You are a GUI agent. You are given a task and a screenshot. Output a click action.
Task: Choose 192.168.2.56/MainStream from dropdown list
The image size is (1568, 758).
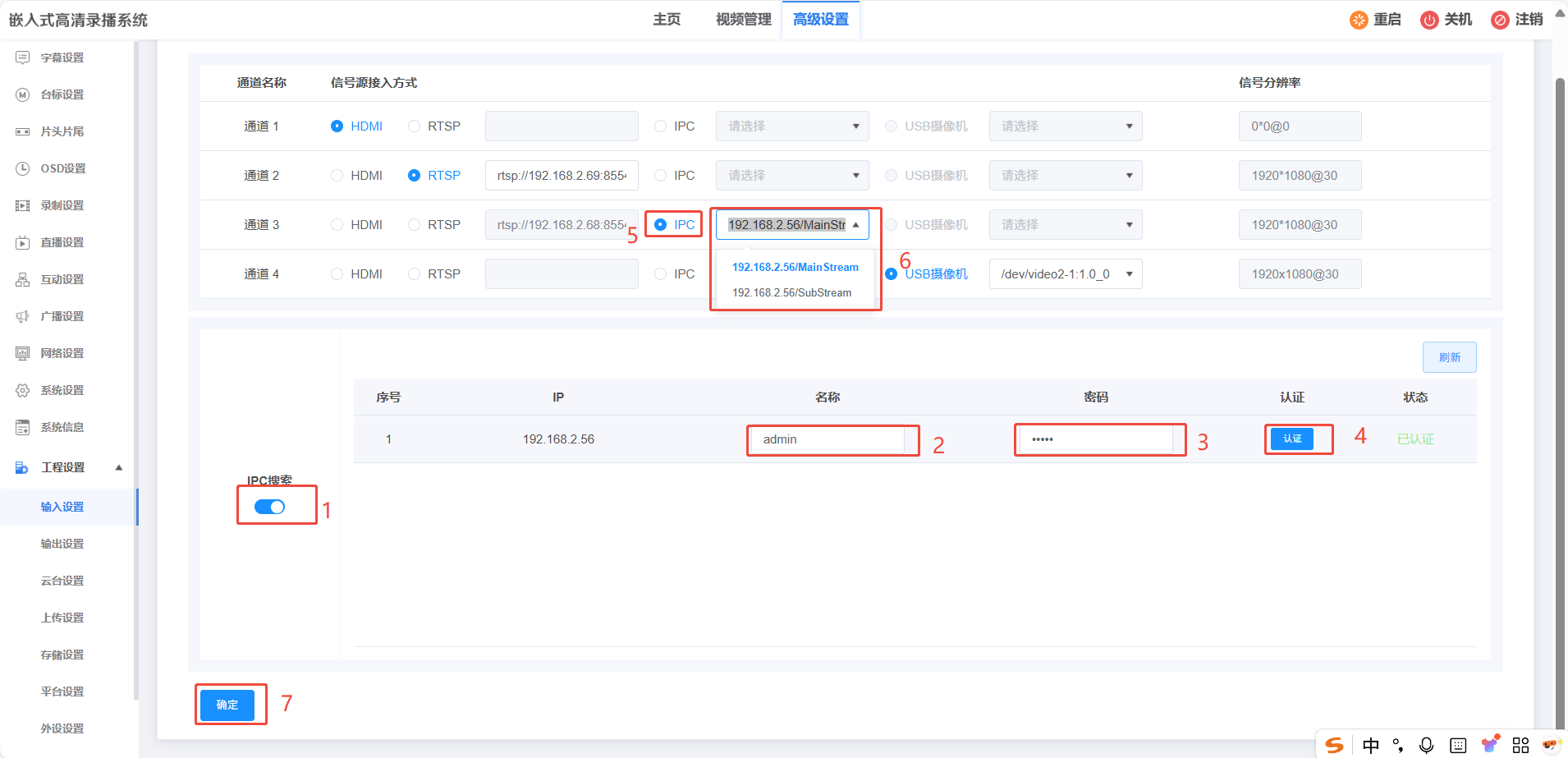coord(795,267)
